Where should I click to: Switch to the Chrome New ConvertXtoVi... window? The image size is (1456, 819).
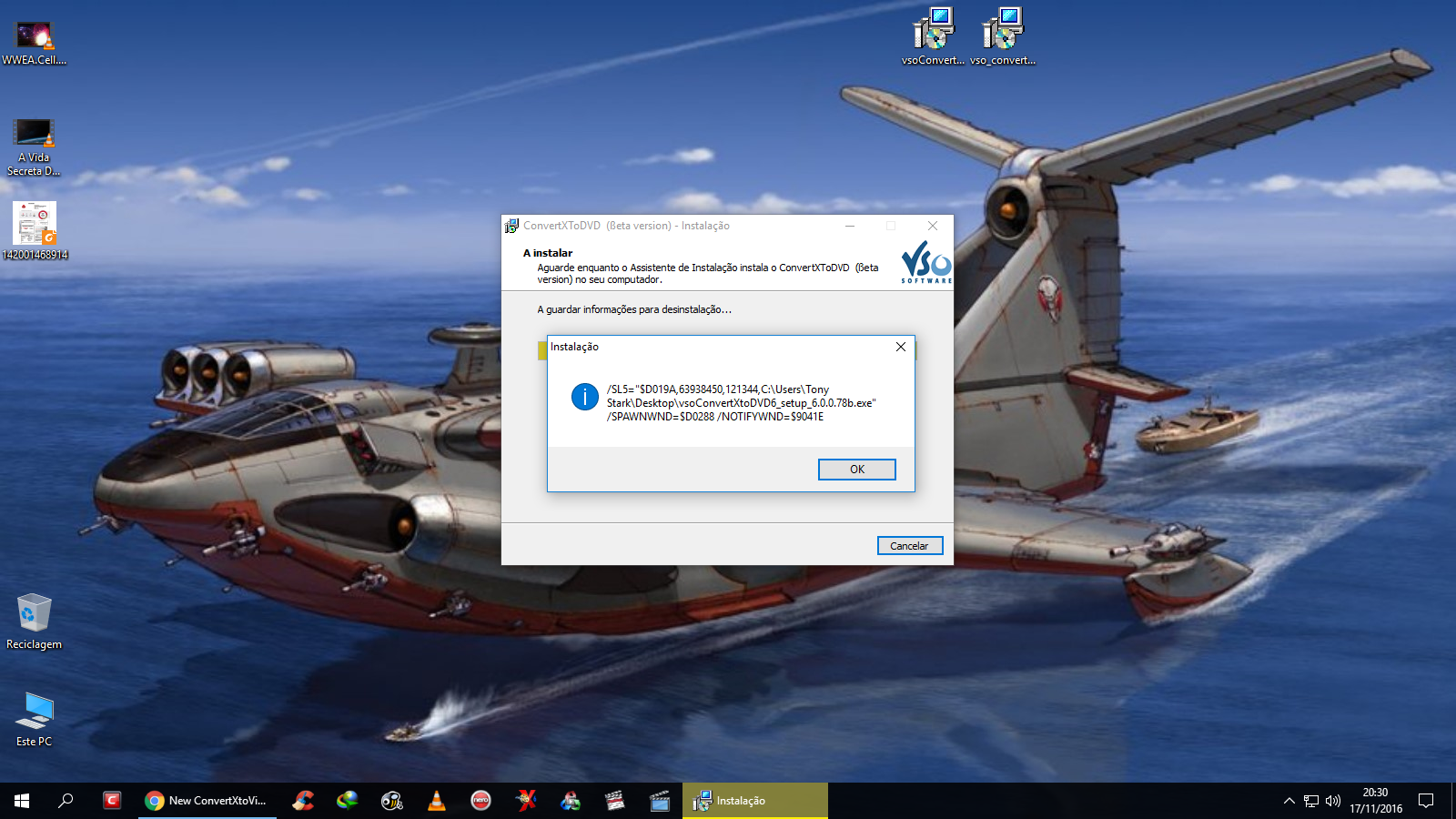coord(207,801)
